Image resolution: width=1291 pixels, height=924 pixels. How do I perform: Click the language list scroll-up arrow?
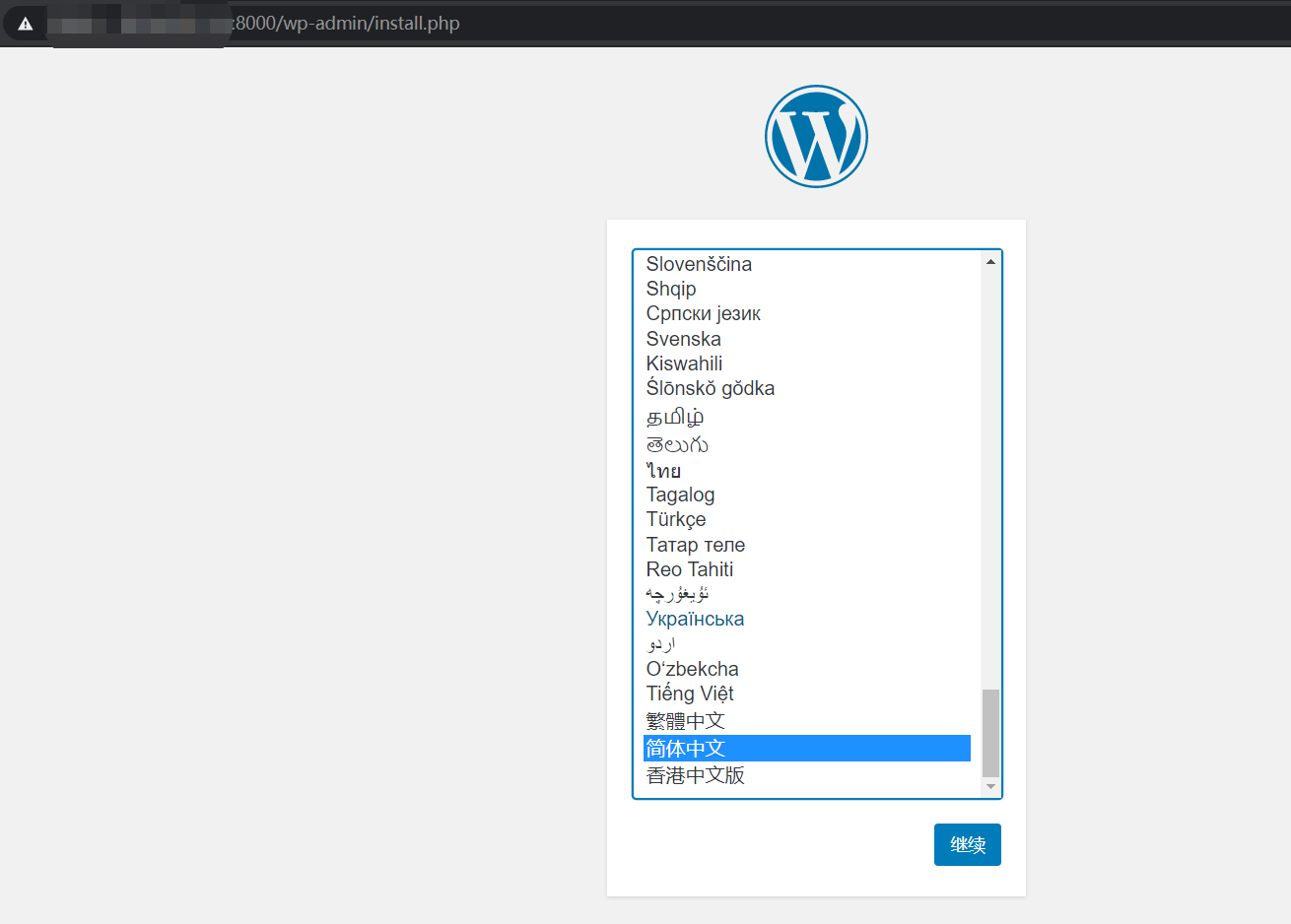click(x=990, y=261)
